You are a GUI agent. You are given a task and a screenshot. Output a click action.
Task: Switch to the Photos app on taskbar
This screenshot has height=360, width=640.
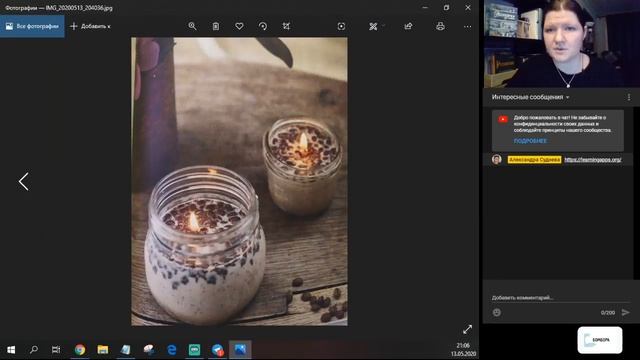pos(240,350)
